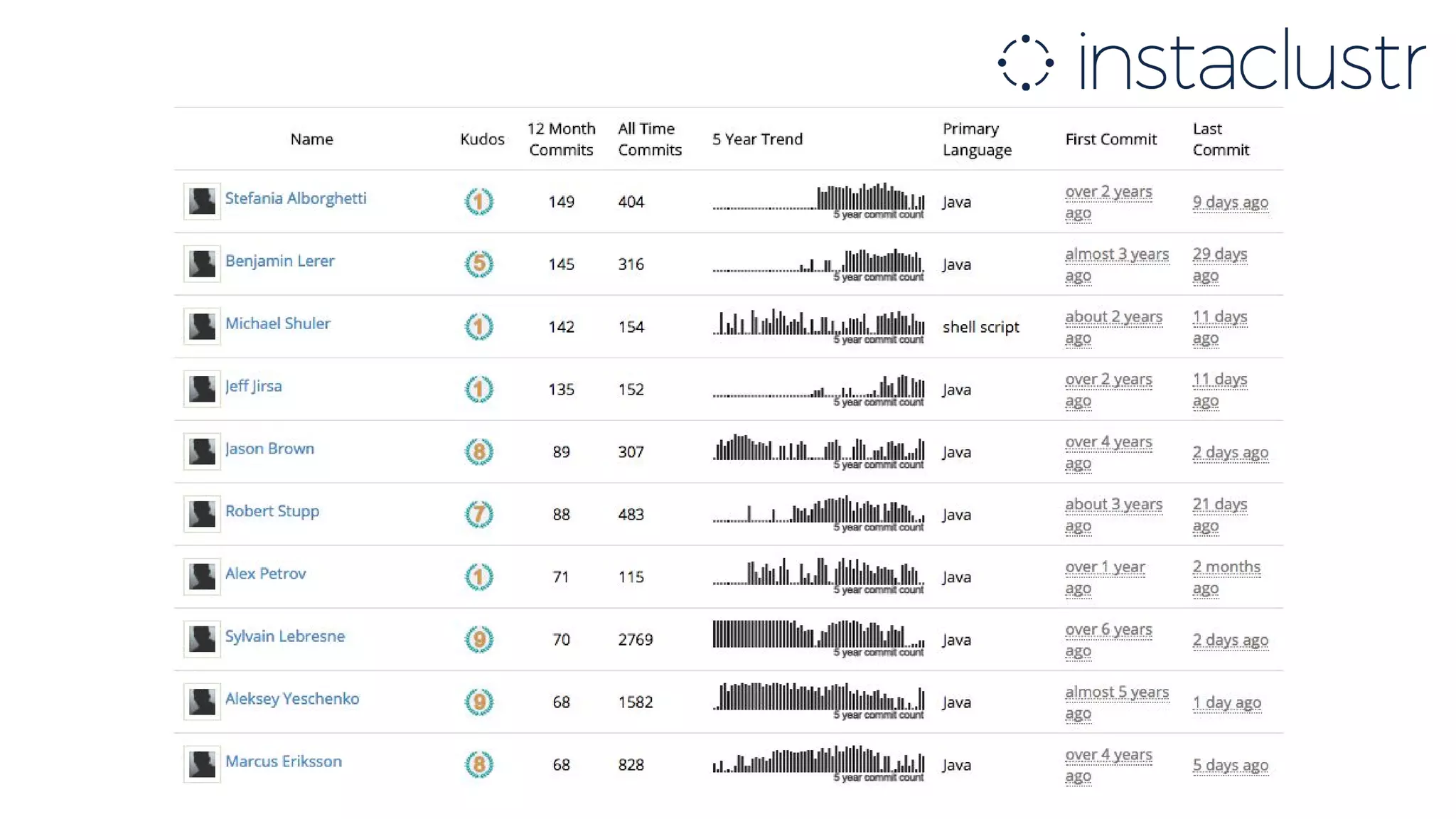
Task: Click Jason Brown's kudos rank 8 badge
Action: [478, 451]
